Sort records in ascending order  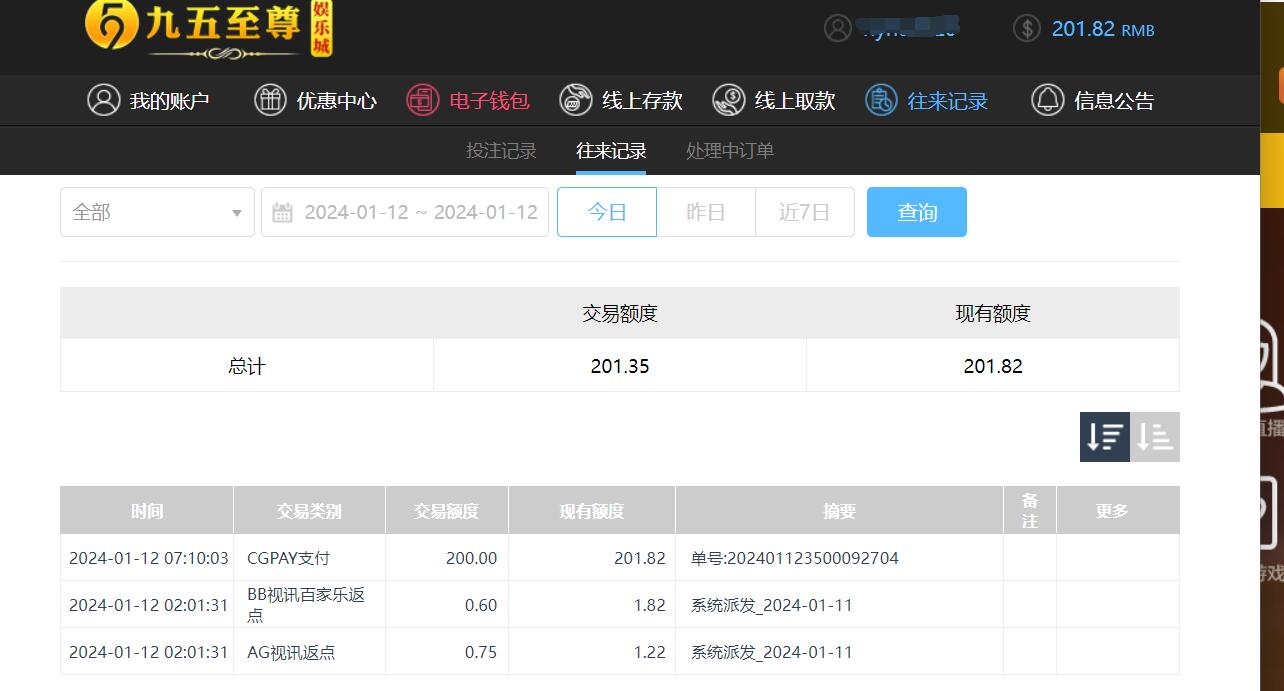(1155, 437)
